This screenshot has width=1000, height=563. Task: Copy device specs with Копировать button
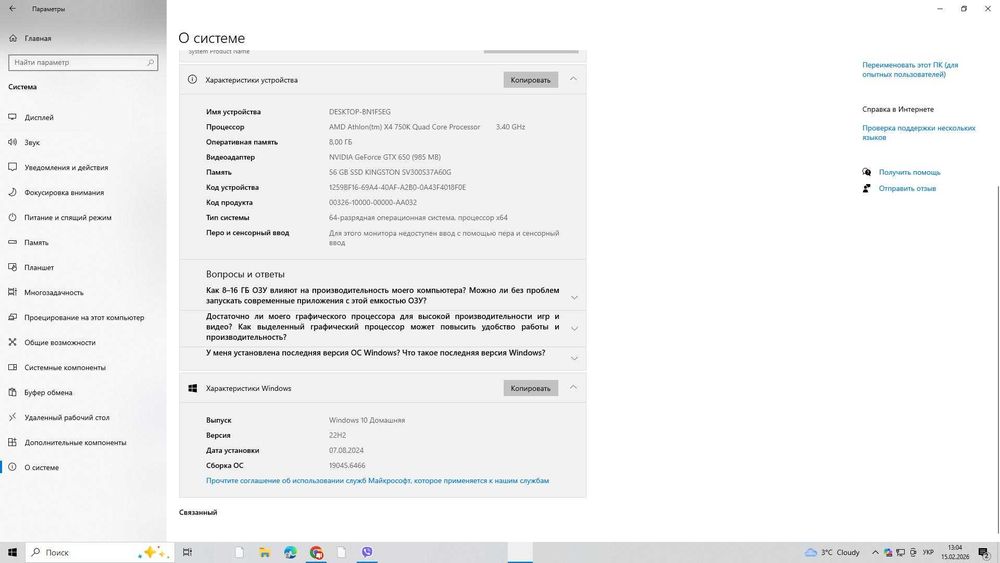tap(531, 80)
